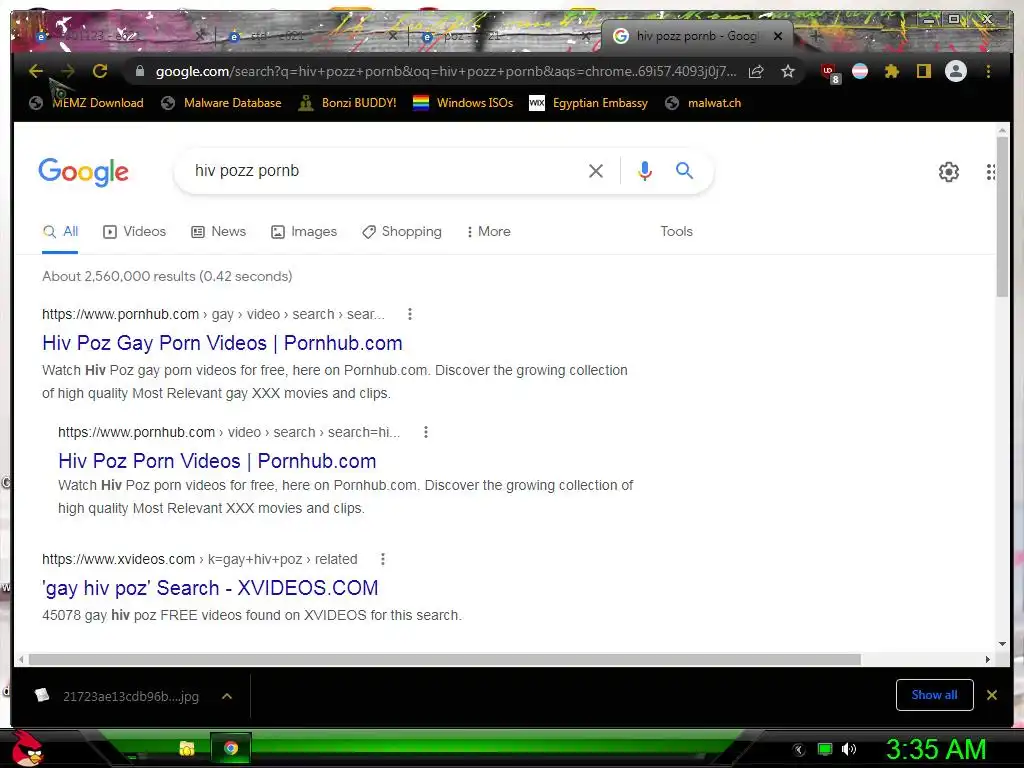Open Google settings gear icon
Viewport: 1024px width, 768px height.
point(949,172)
